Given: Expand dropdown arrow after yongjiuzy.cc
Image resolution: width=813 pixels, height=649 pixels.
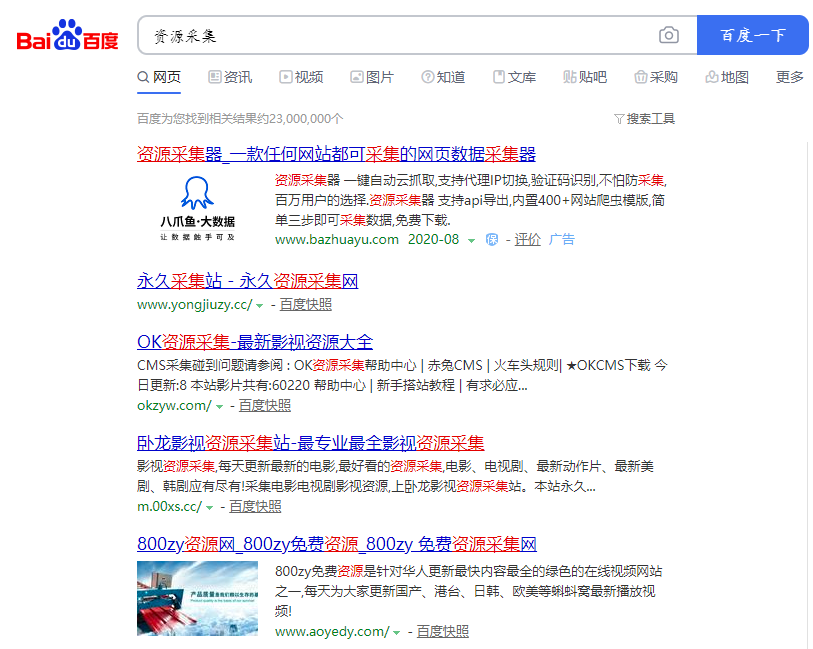Looking at the screenshot, I should point(260,306).
